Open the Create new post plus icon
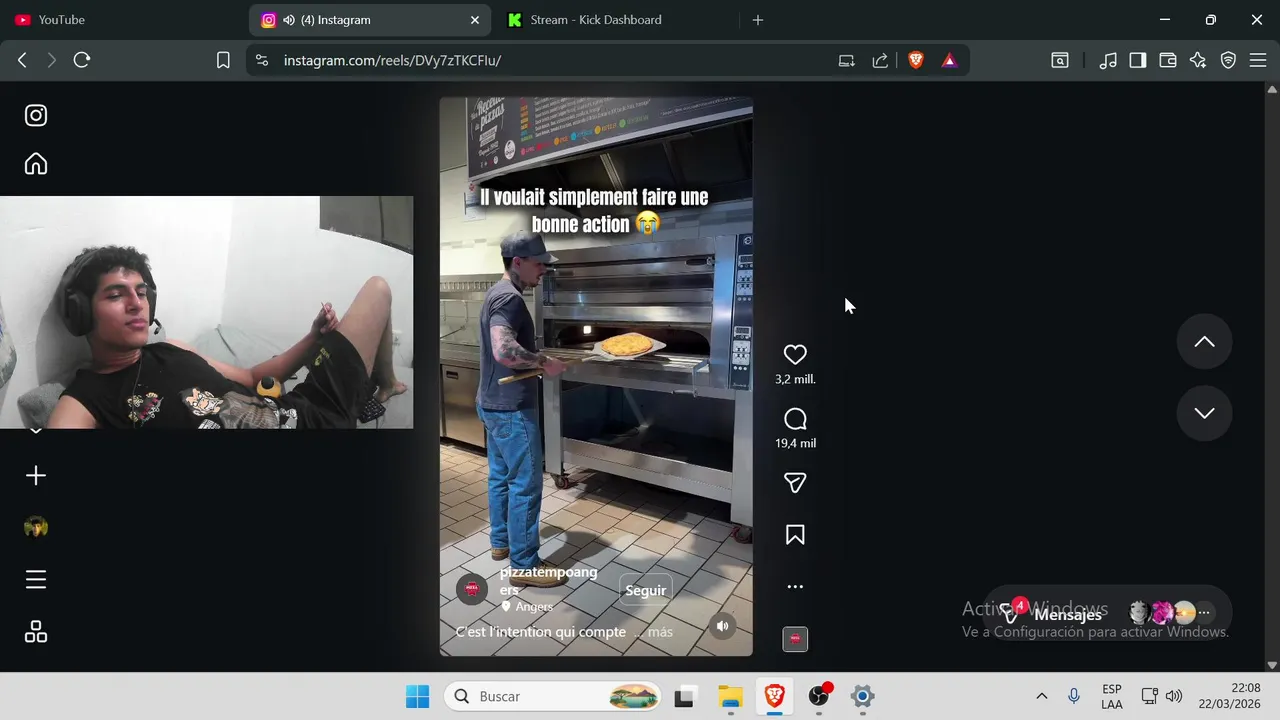The width and height of the screenshot is (1280, 720). click(x=36, y=476)
